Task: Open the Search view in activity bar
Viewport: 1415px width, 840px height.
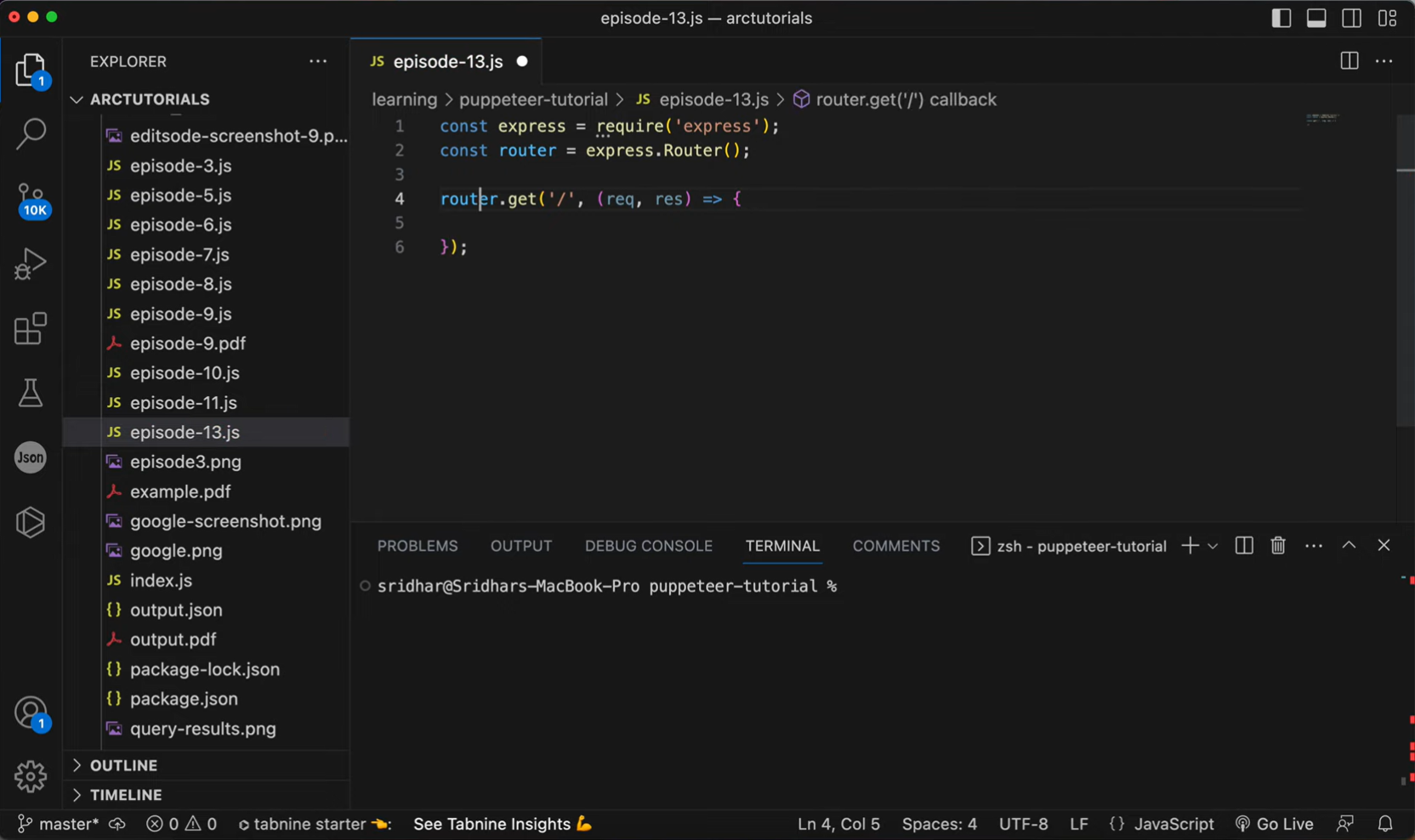Action: 31,133
